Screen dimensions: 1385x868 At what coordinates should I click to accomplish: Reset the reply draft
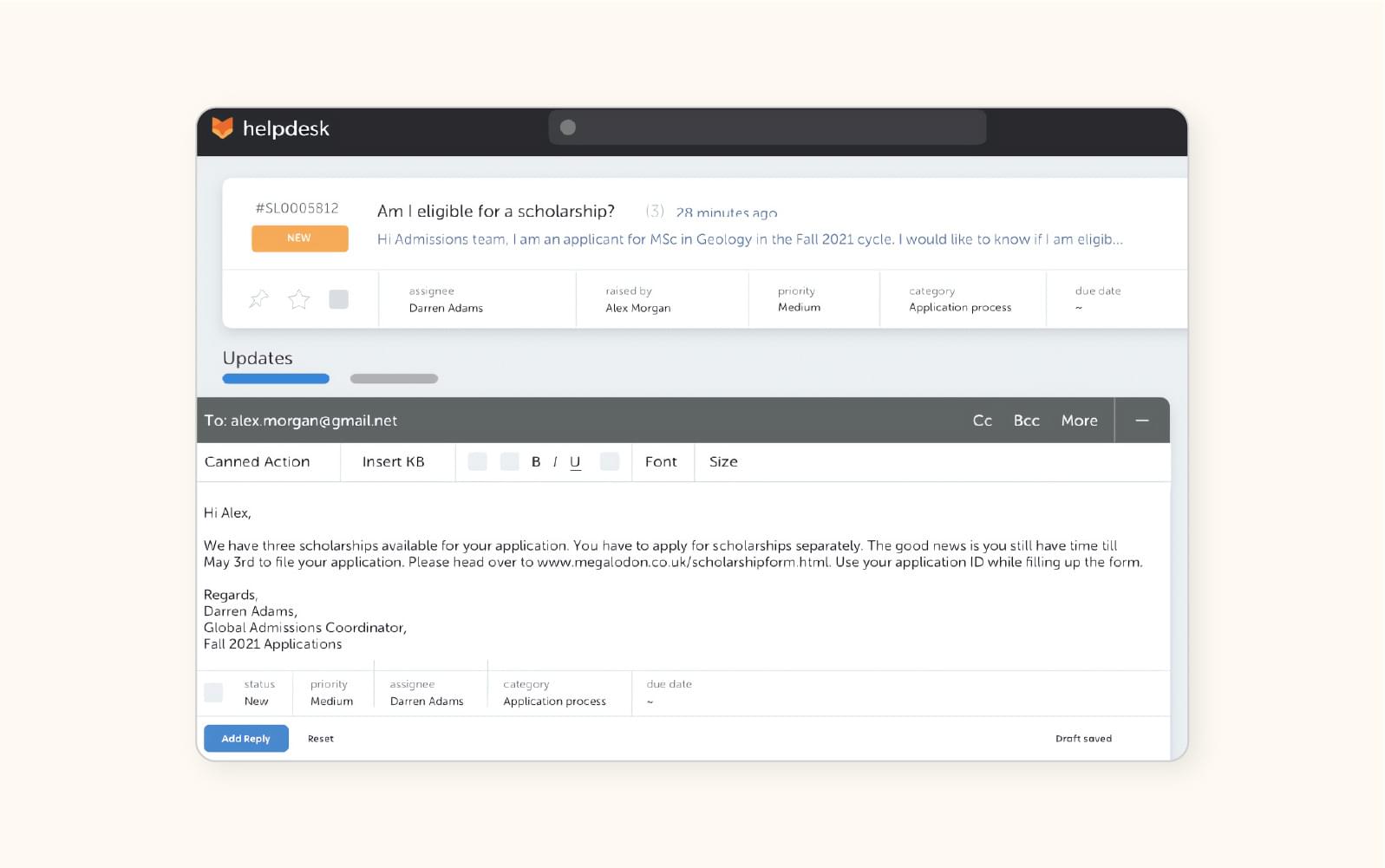click(321, 739)
